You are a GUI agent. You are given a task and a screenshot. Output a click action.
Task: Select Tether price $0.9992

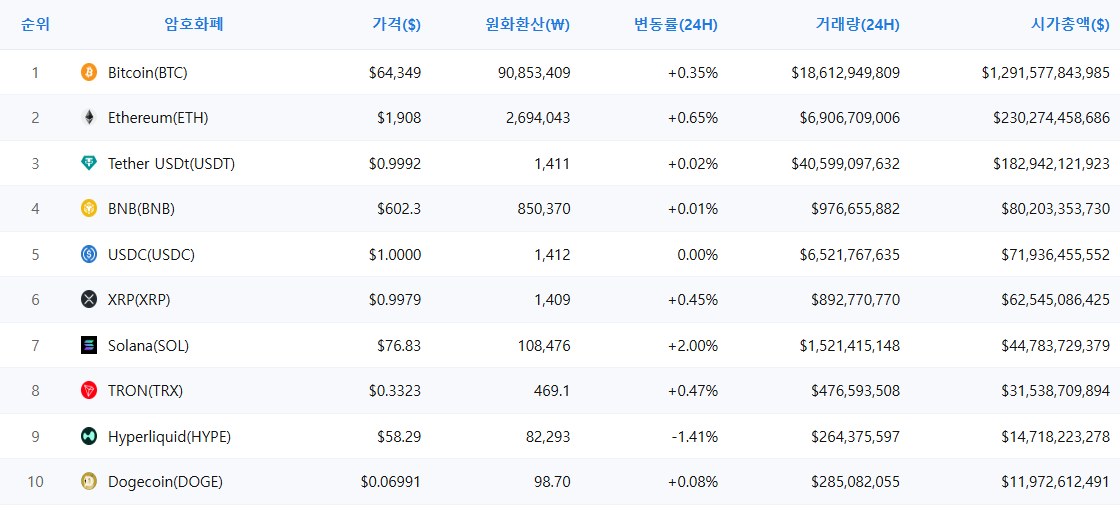click(x=395, y=163)
